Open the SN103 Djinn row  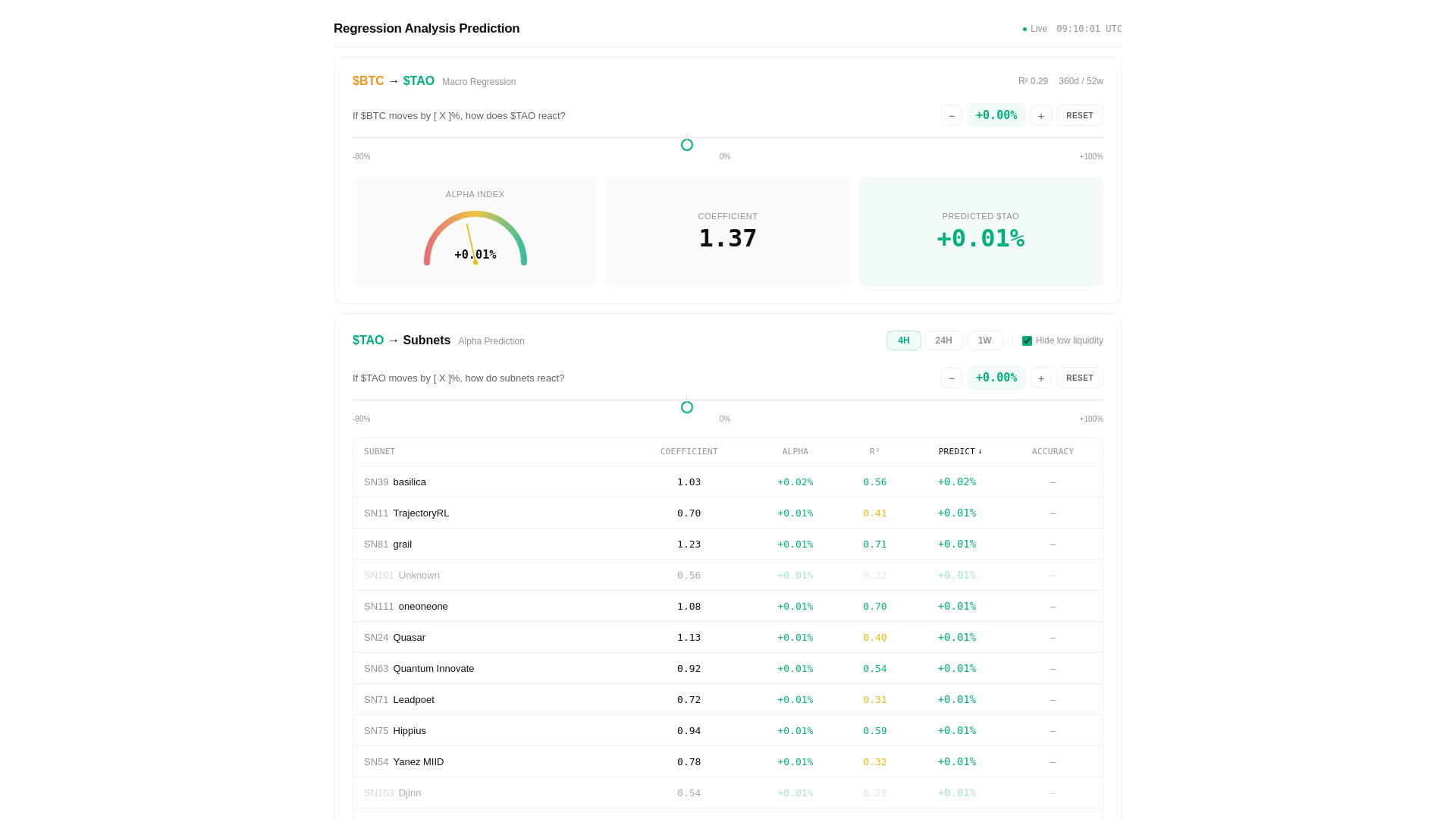pos(728,792)
